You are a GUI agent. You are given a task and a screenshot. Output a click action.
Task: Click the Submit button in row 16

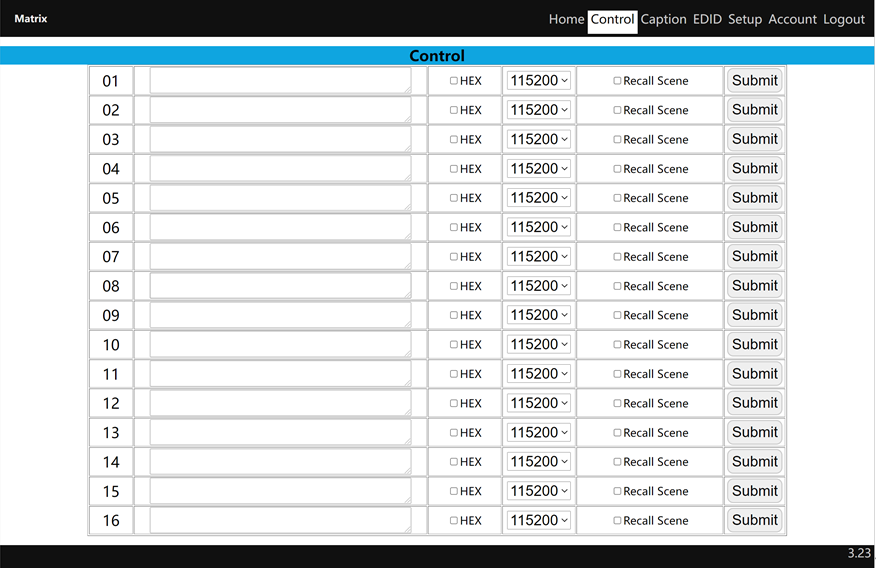point(754,520)
